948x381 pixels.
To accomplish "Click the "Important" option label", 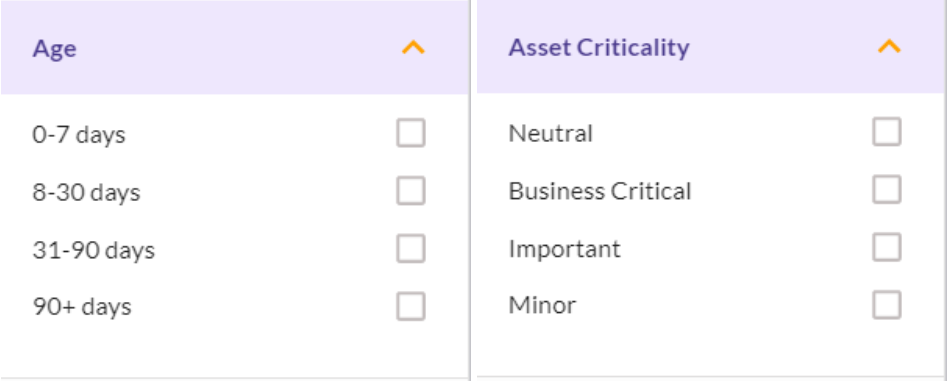I will (x=565, y=249).
